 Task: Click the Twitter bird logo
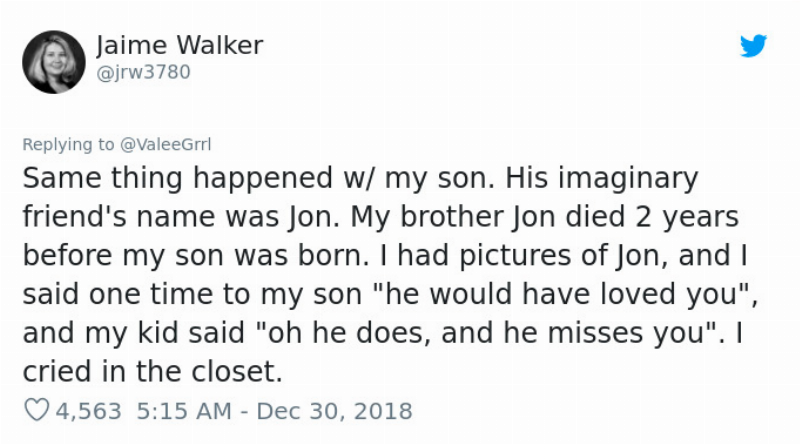[753, 46]
